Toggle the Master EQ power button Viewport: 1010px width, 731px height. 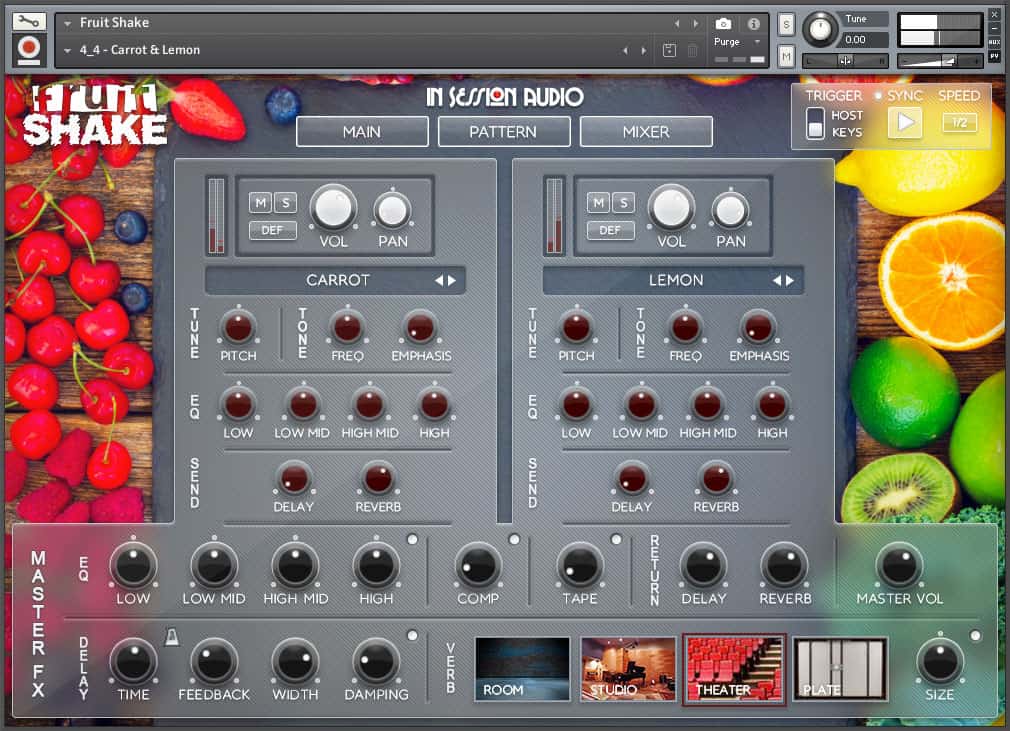[412, 540]
